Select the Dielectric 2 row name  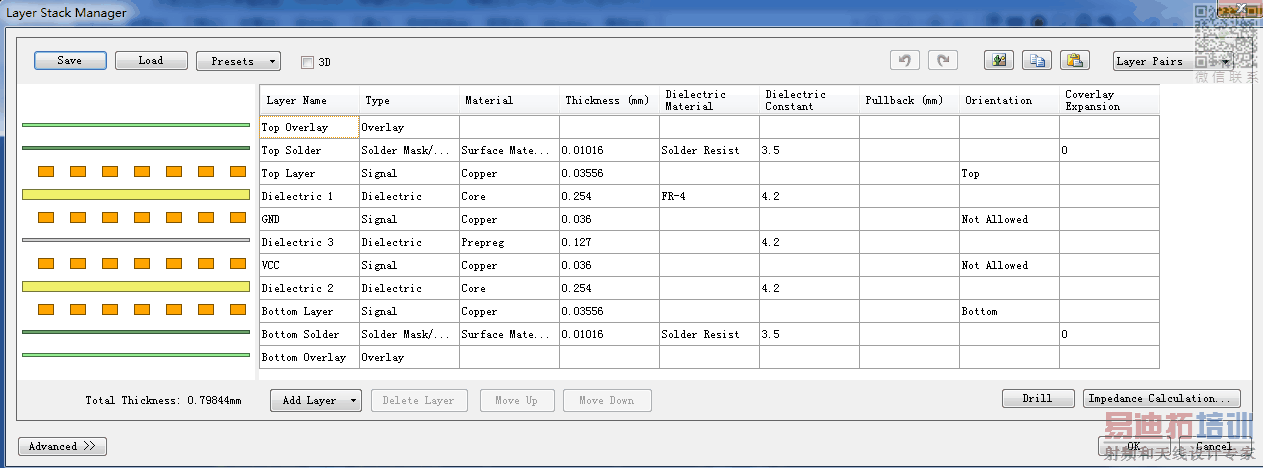coord(309,288)
